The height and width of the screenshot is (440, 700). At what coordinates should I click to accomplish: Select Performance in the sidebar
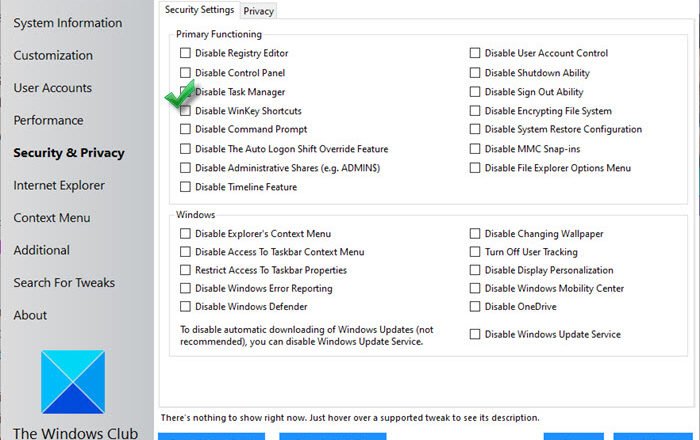coord(48,120)
